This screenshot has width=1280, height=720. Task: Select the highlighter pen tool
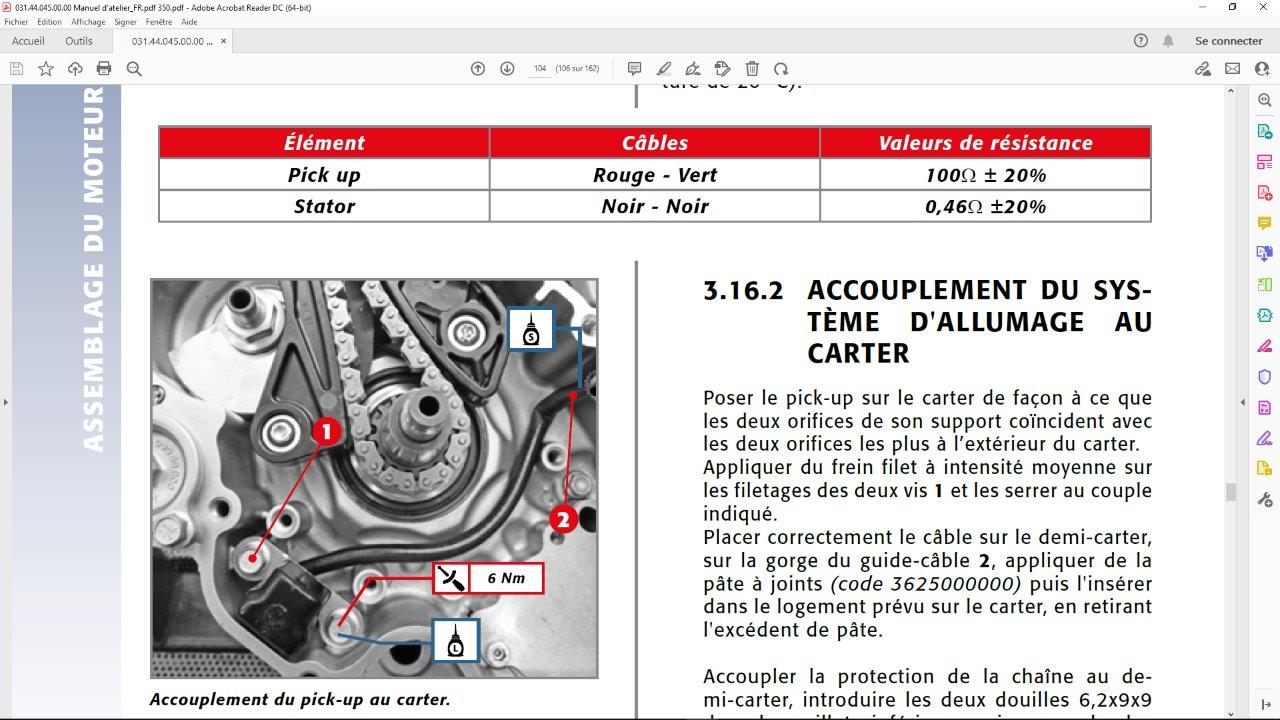pyautogui.click(x=663, y=69)
